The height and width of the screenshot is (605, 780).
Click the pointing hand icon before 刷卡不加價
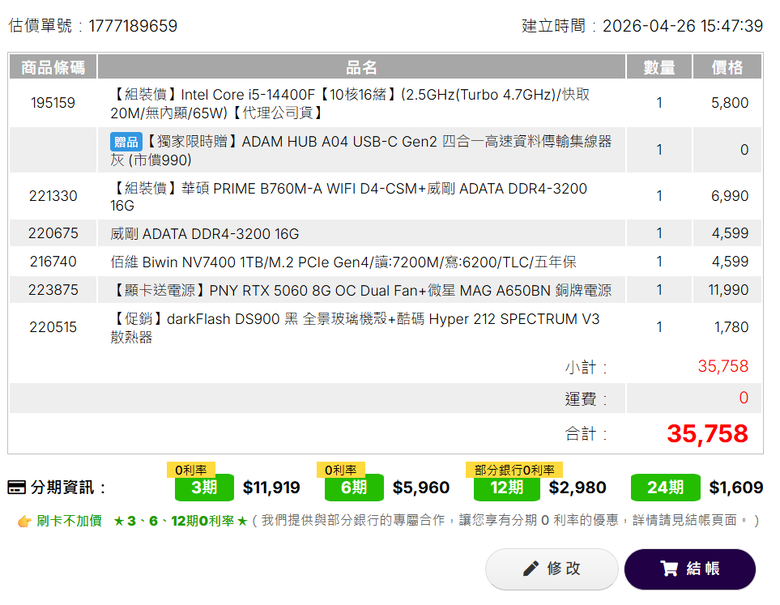coord(24,521)
